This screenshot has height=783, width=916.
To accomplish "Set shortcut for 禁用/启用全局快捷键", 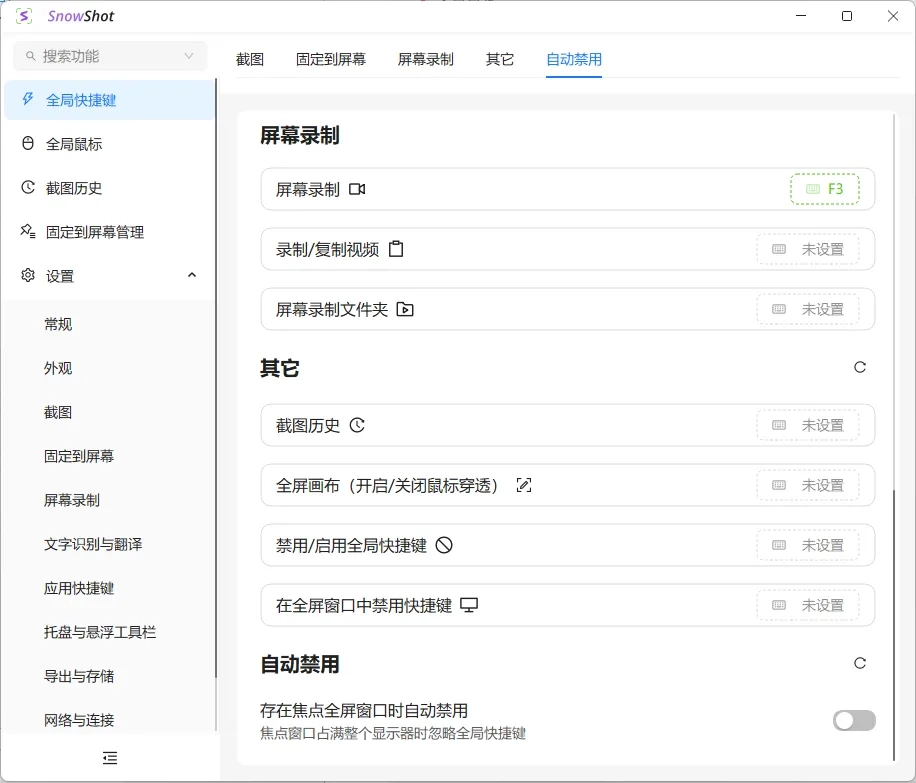I will point(808,545).
